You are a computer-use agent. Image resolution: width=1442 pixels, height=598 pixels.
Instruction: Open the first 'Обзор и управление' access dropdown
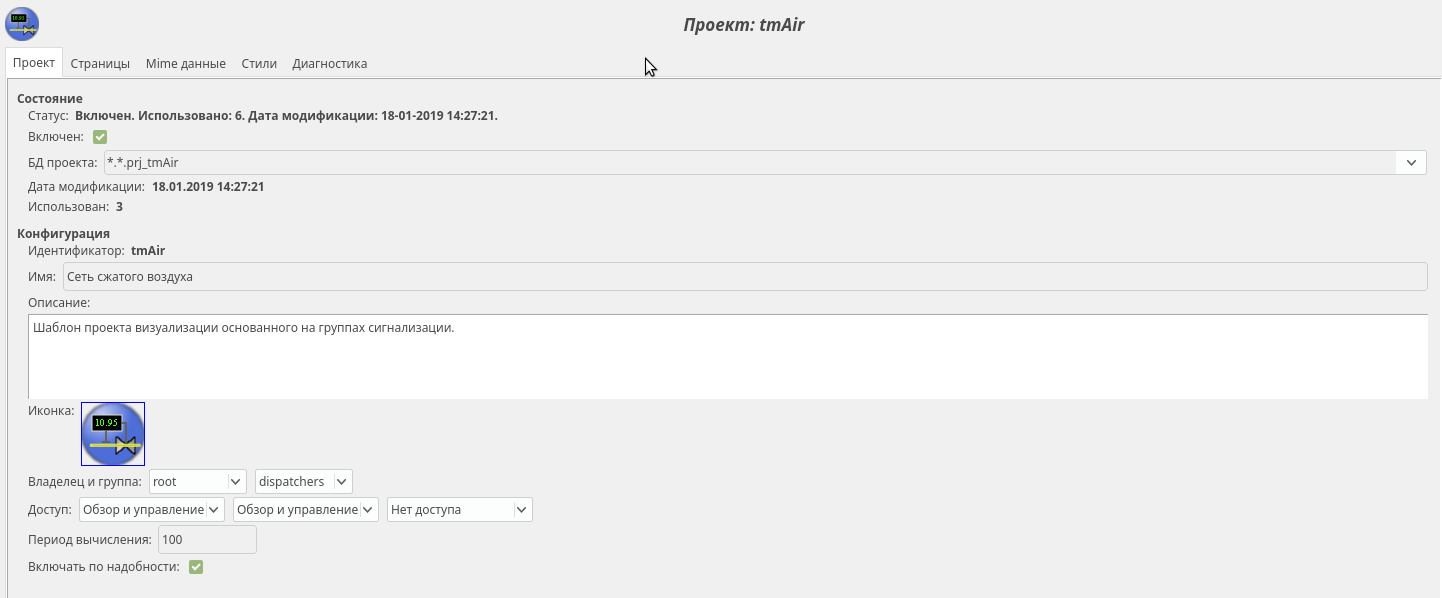coord(214,510)
